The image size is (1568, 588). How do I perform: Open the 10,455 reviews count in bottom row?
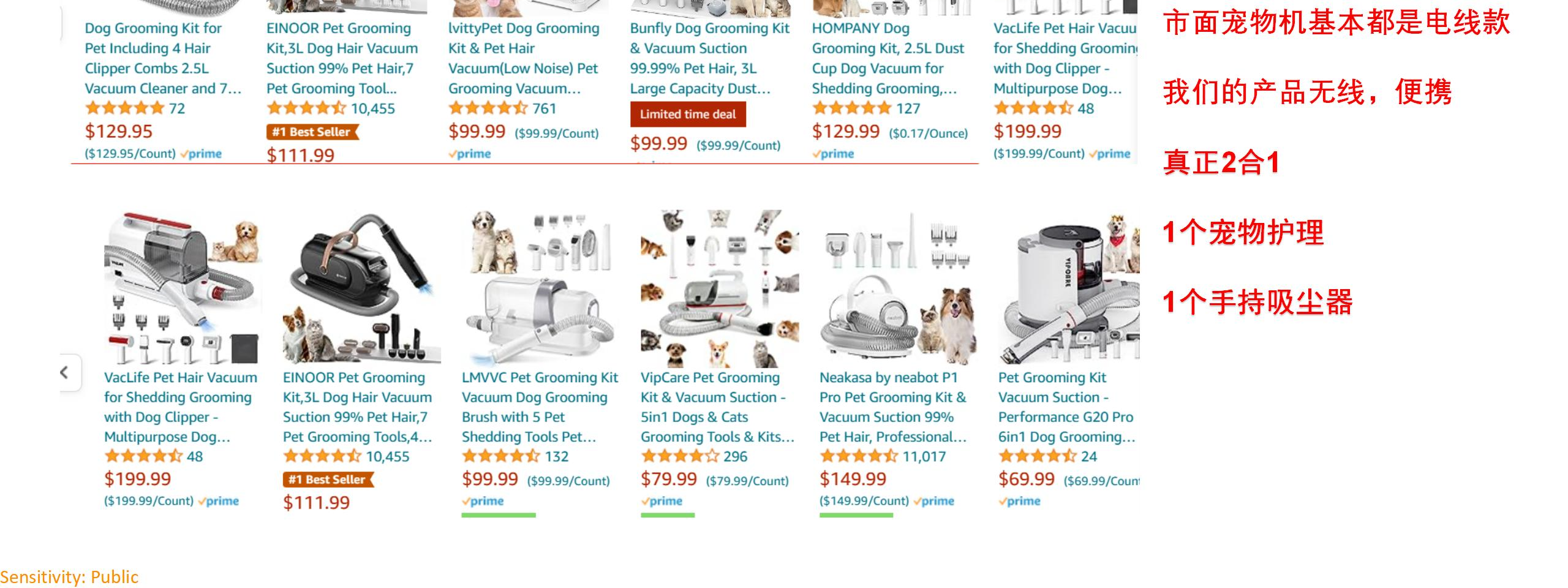[387, 456]
